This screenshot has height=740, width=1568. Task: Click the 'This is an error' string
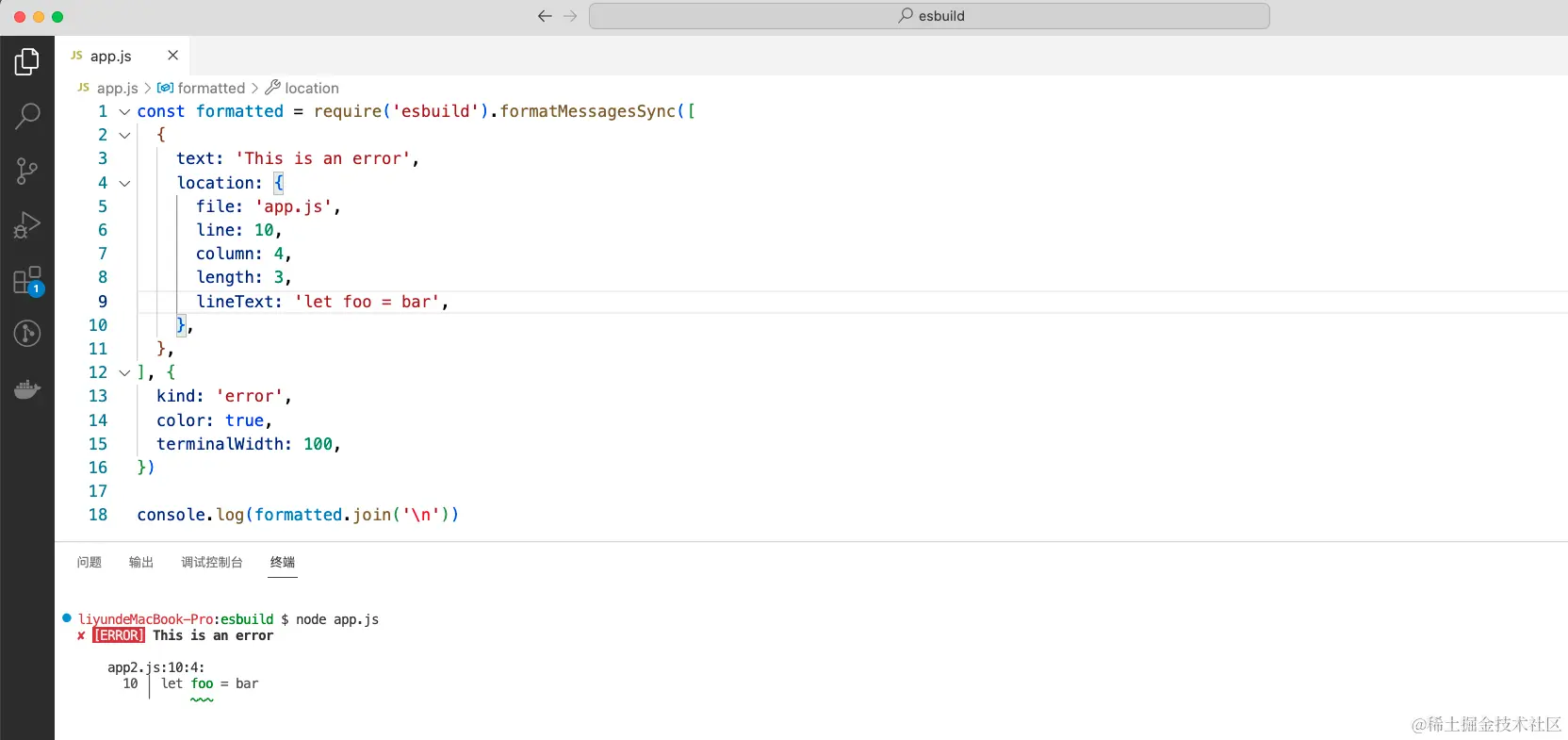tap(323, 158)
